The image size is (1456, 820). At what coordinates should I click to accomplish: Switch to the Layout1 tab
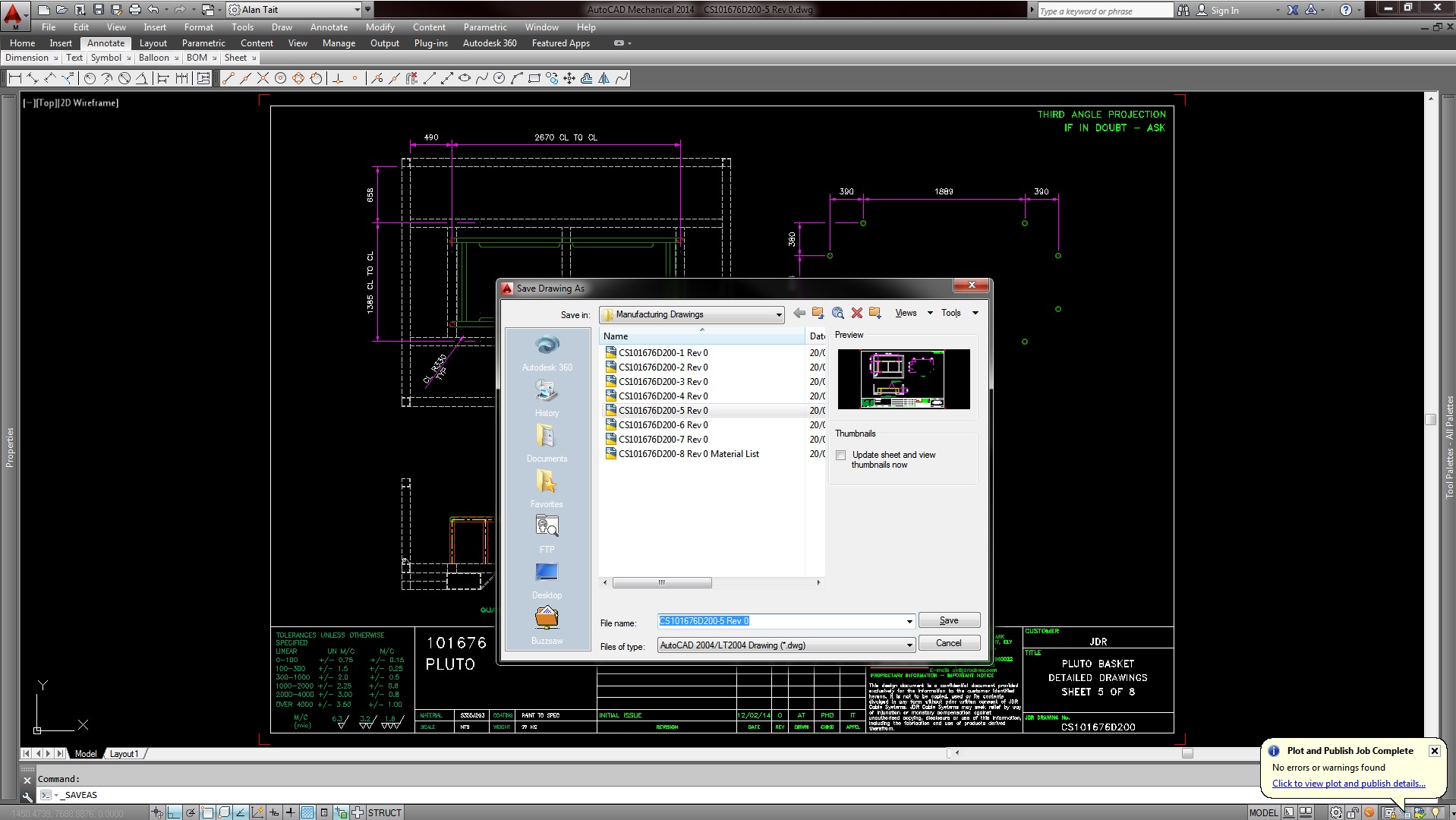(124, 753)
